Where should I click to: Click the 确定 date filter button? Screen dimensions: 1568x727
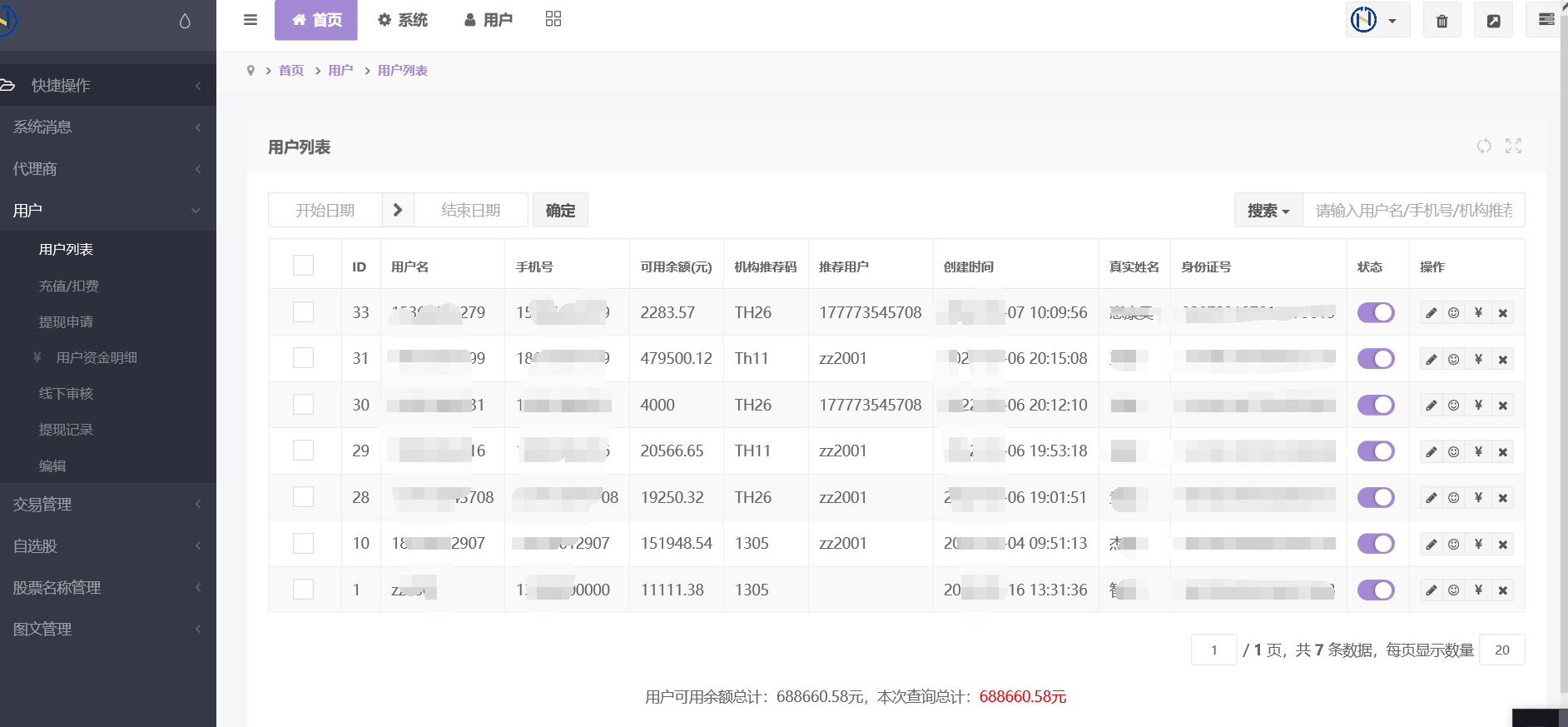pyautogui.click(x=560, y=211)
